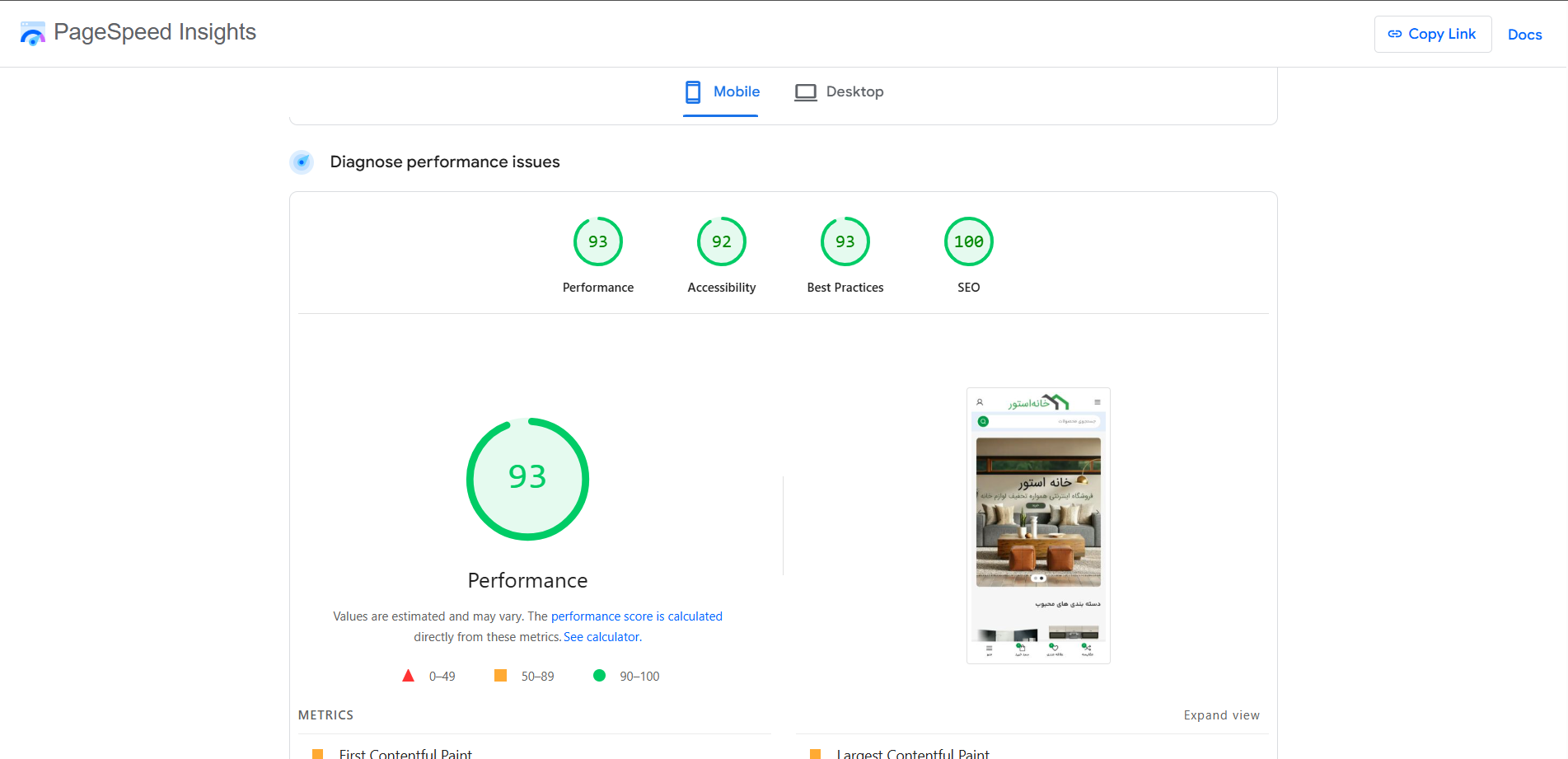Viewport: 1568px width, 759px height.
Task: Click the link chain icon in Copy Link
Action: [1395, 34]
